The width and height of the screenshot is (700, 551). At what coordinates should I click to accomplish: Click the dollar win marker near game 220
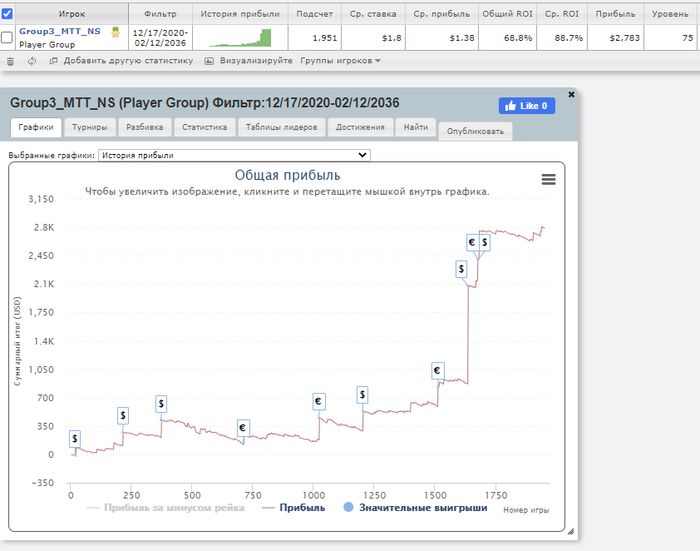(123, 416)
